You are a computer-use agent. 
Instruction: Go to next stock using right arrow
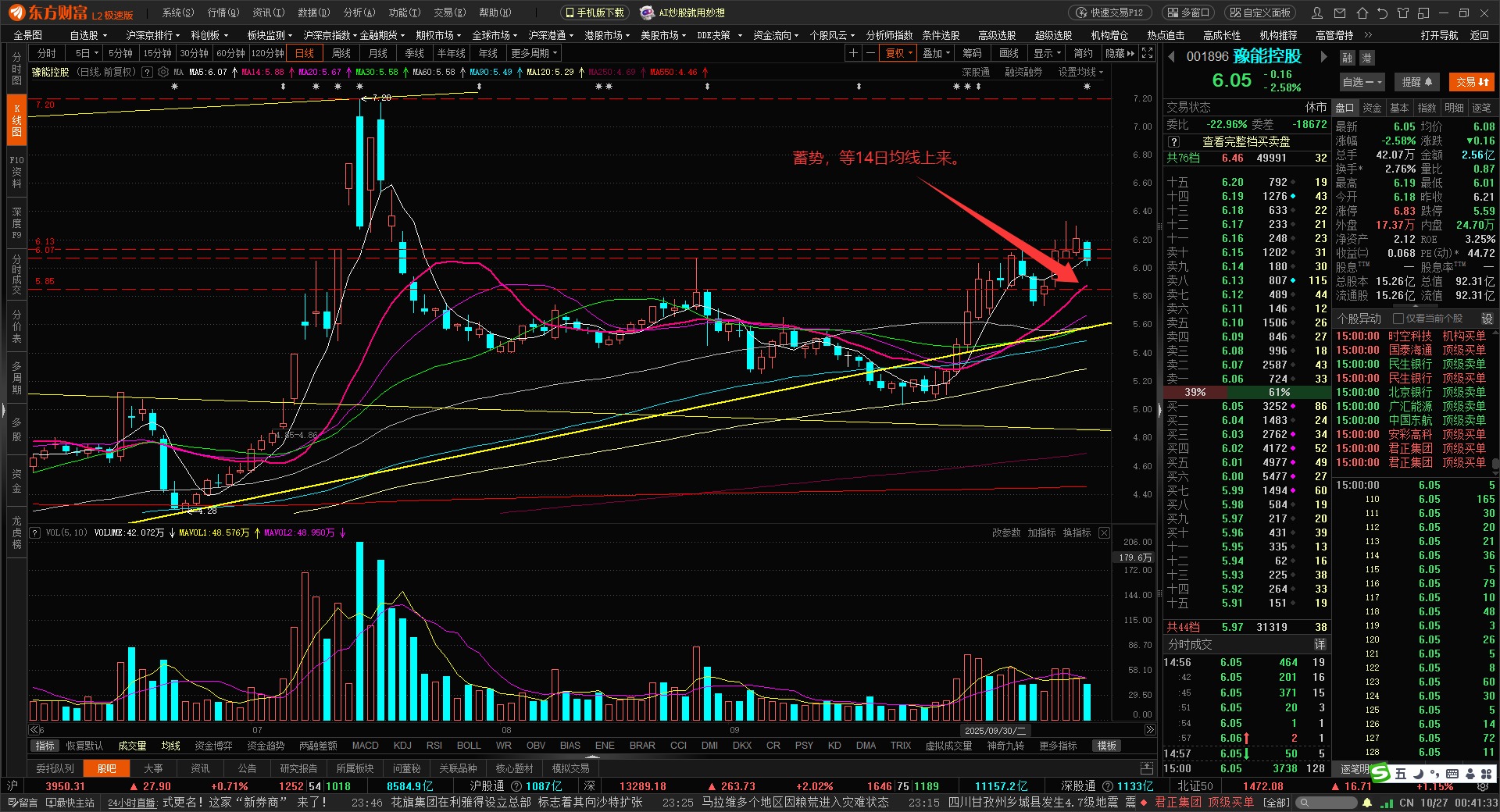1323,56
